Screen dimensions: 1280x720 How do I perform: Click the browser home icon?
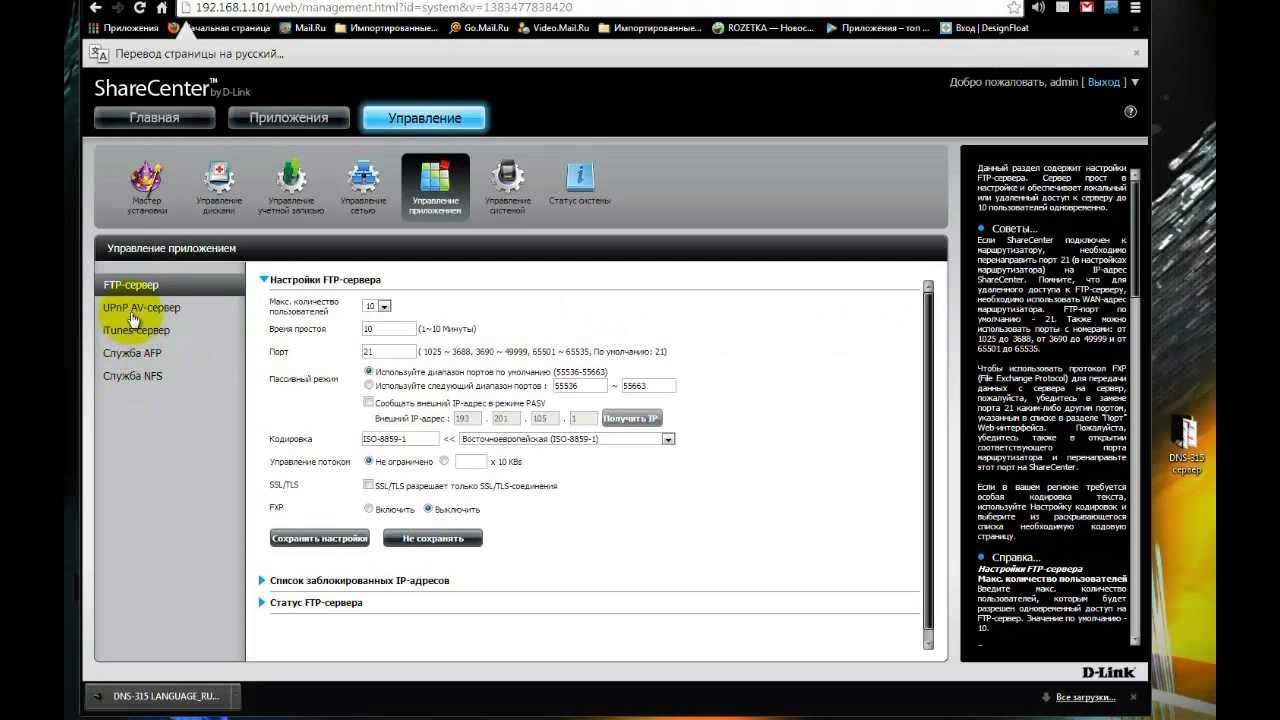tap(162, 7)
